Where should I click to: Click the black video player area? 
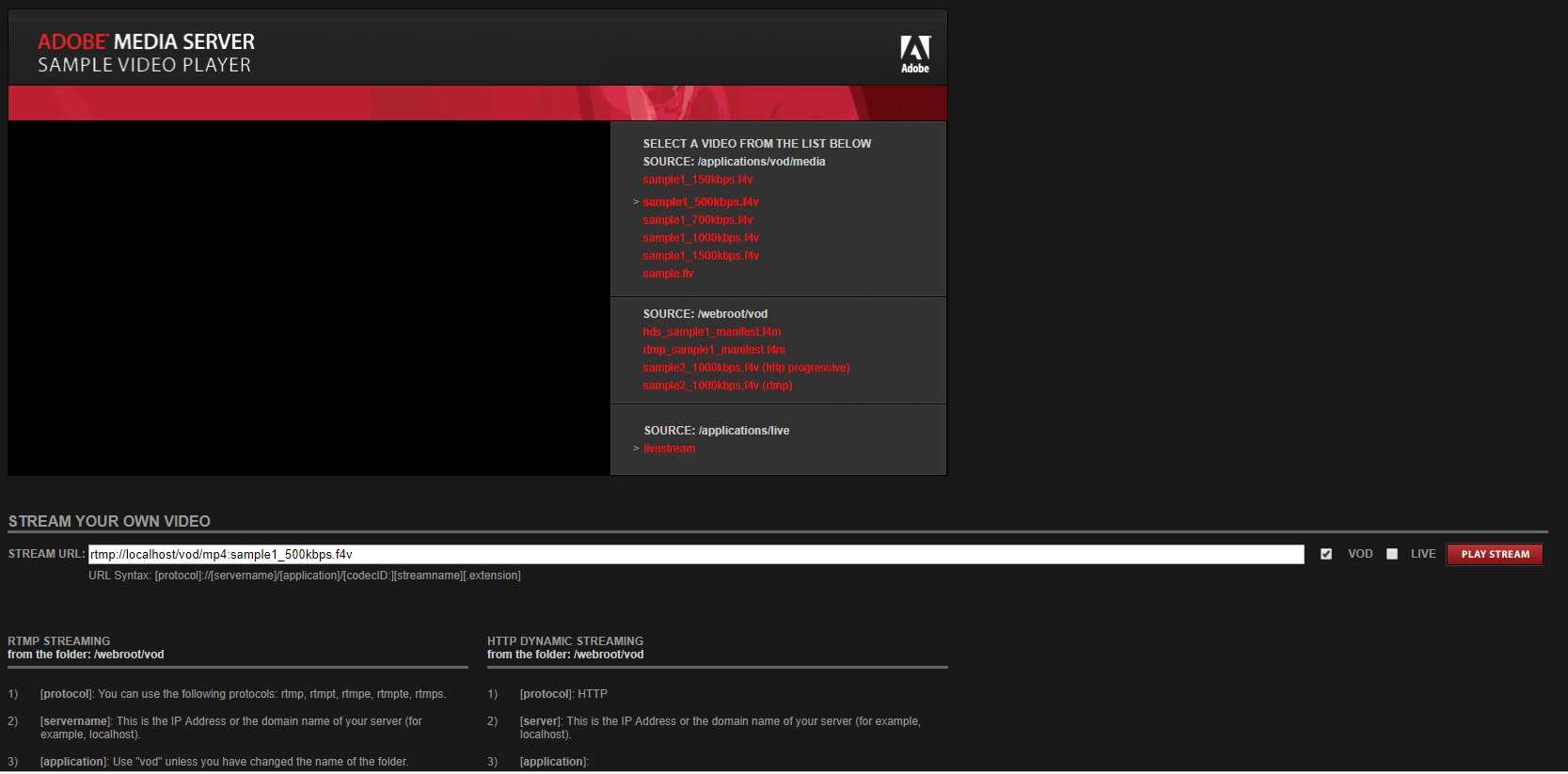pyautogui.click(x=309, y=298)
